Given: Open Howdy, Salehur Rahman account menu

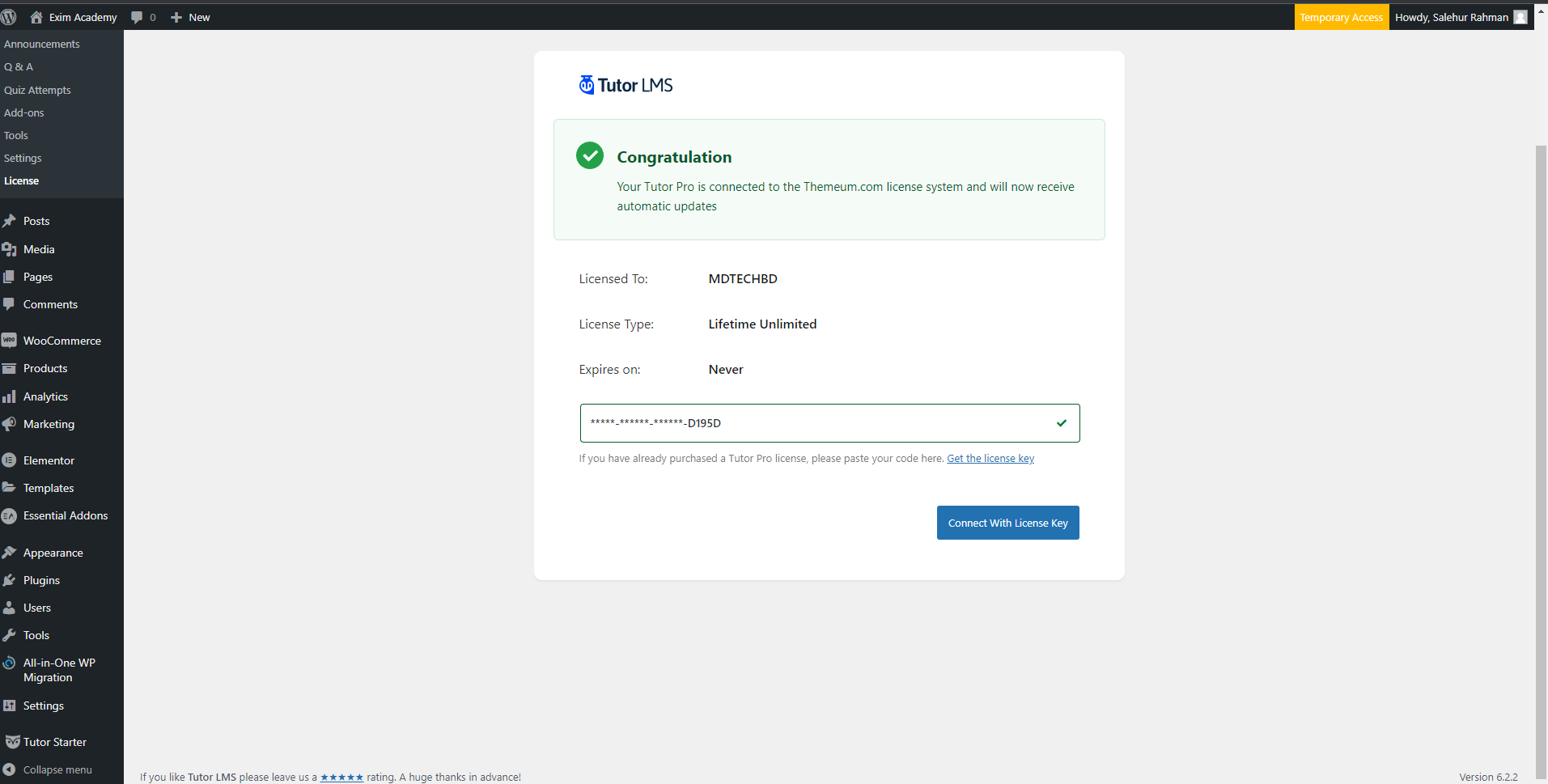Looking at the screenshot, I should click(1461, 17).
